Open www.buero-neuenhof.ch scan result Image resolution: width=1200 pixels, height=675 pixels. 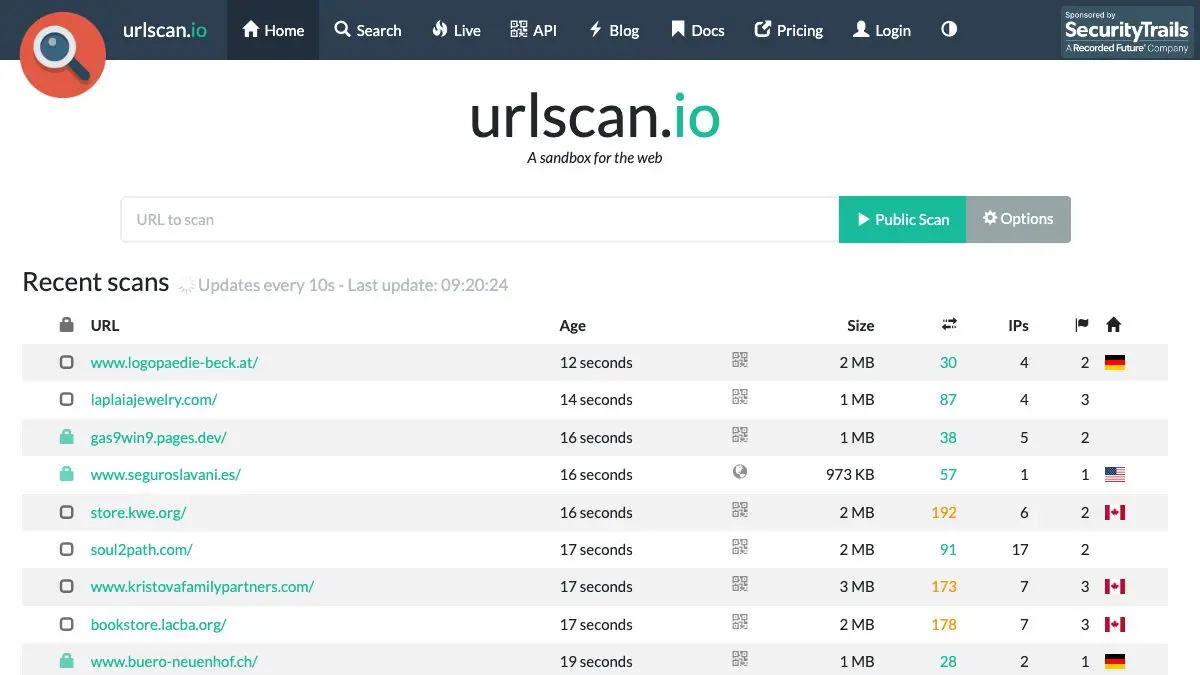[x=174, y=661]
